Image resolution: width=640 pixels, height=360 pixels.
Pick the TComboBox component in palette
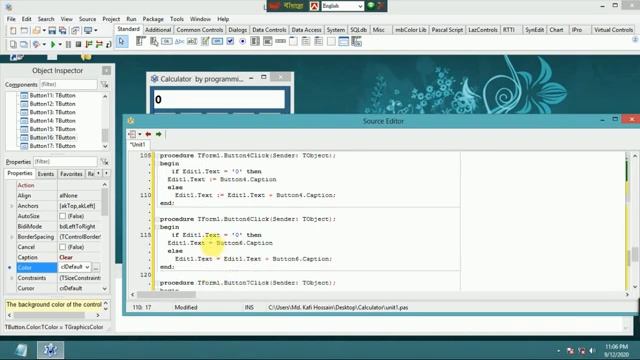tap(268, 41)
